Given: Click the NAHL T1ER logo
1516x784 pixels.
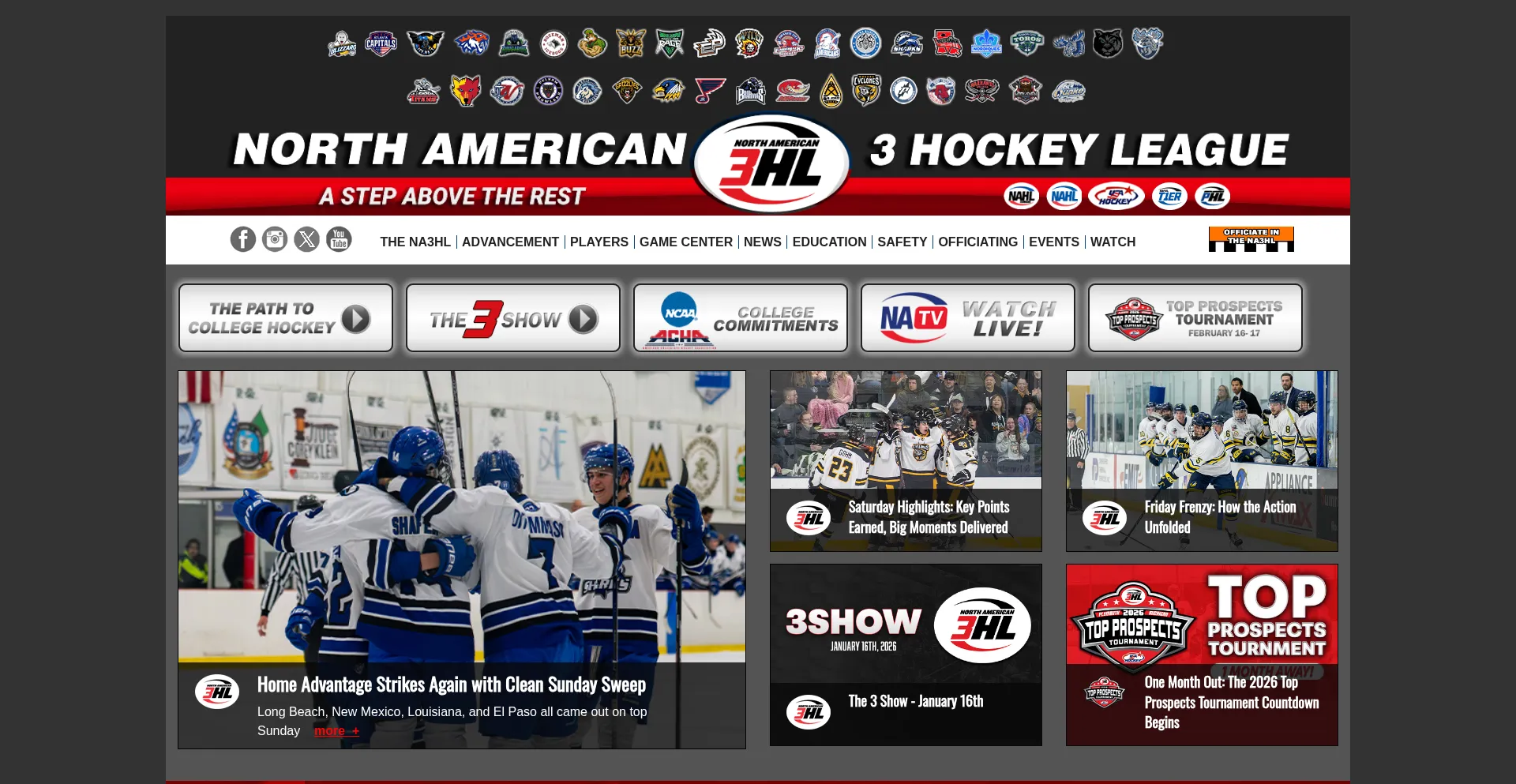Looking at the screenshot, I should 1169,196.
